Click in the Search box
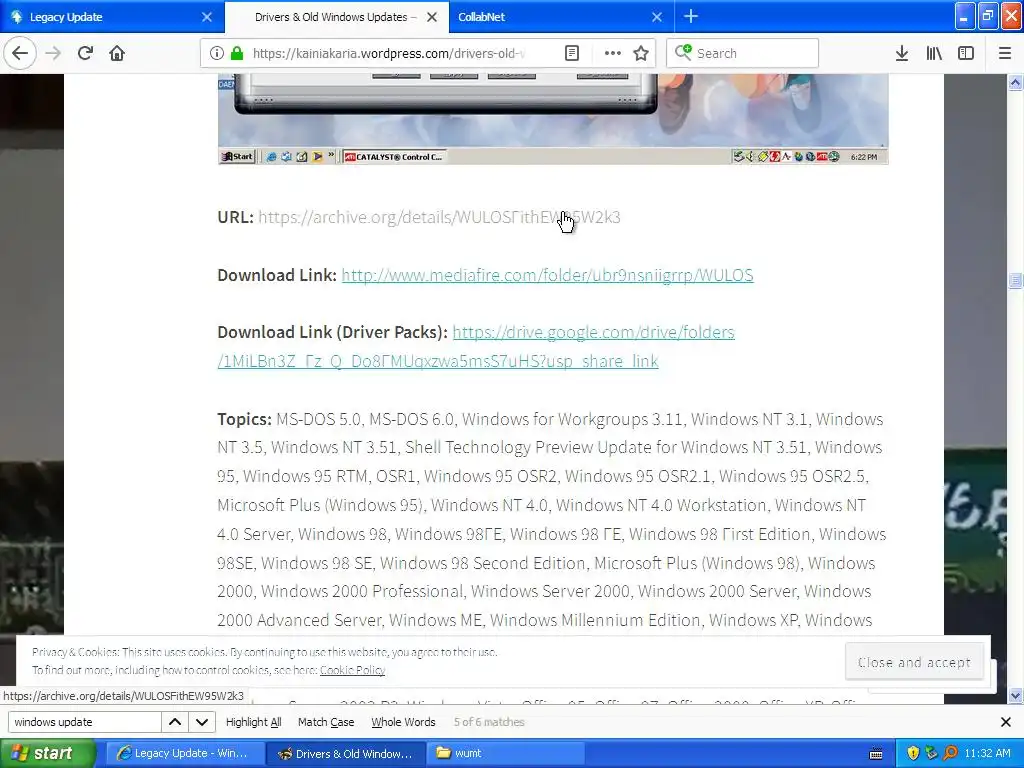The height and width of the screenshot is (768, 1024). coord(743,53)
